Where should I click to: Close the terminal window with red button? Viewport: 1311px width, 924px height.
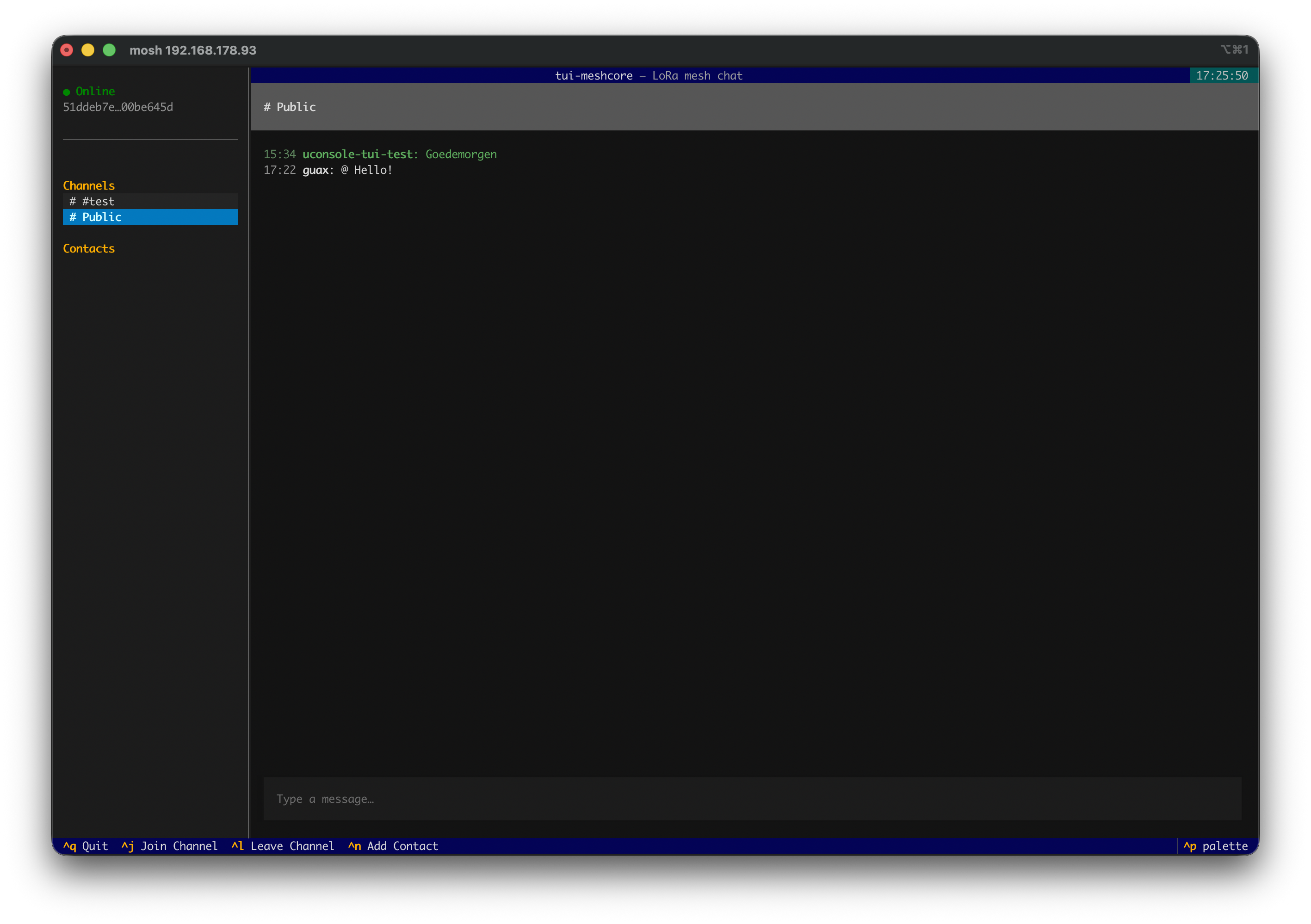67,50
